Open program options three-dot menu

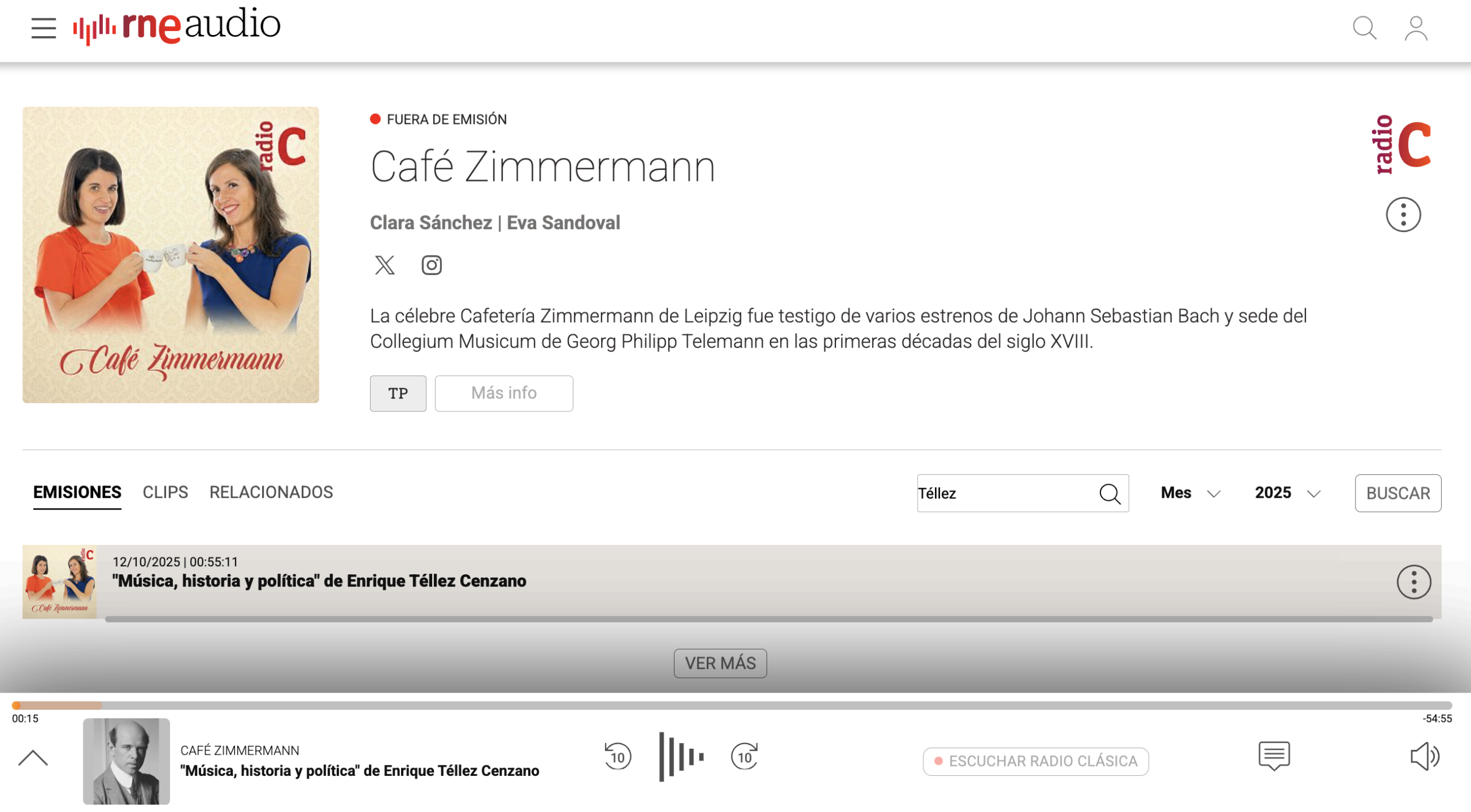1403,215
